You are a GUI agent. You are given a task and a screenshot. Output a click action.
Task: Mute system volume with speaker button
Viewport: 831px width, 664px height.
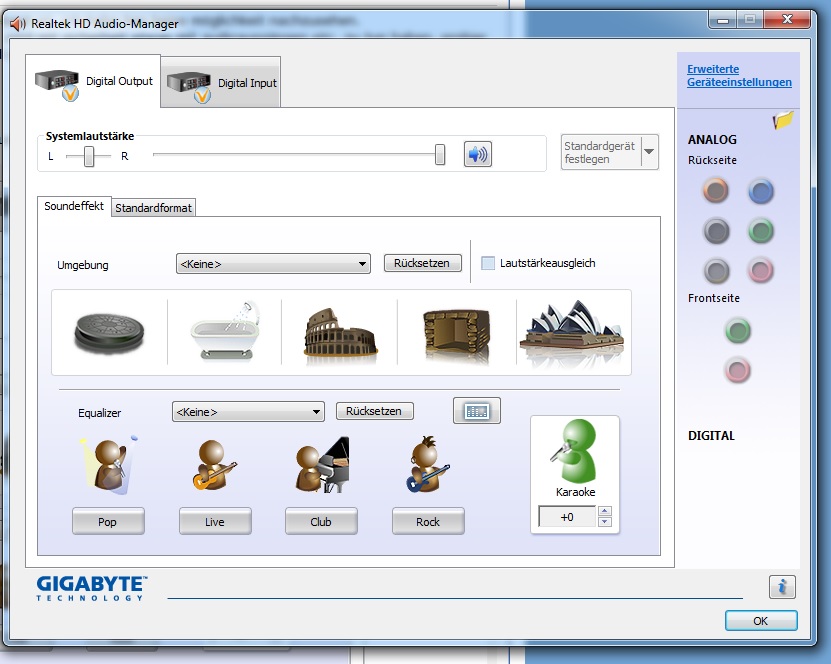click(478, 154)
